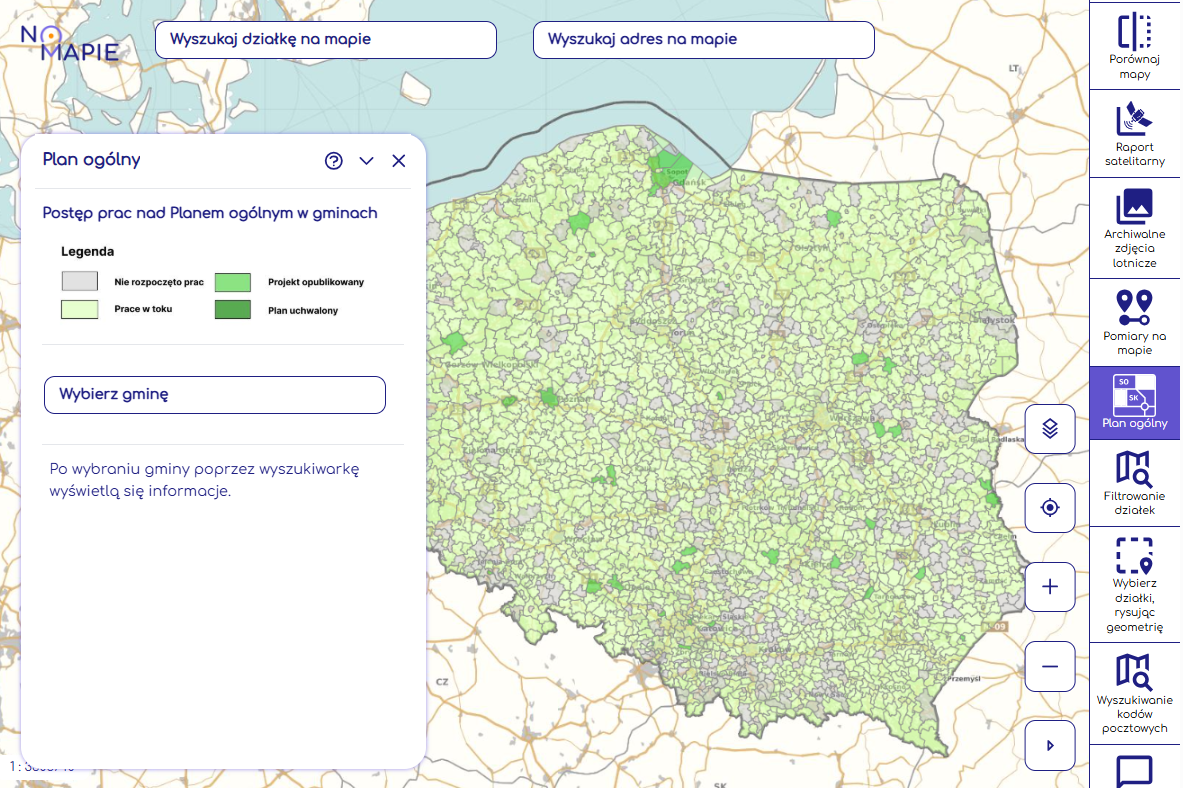Click the map layers stack button

(x=1050, y=429)
